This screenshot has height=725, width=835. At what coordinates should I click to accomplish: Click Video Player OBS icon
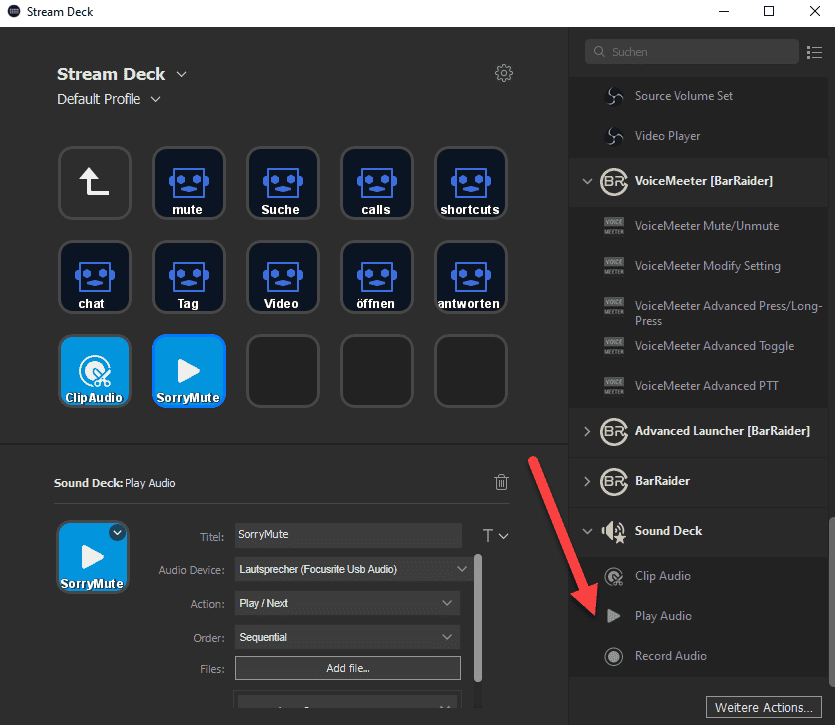(x=614, y=136)
